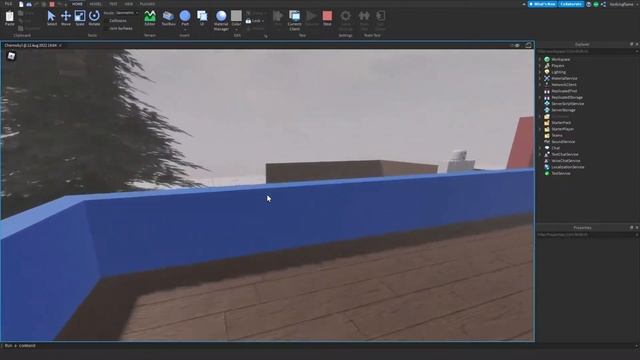Viewport: 640px width, 360px height.
Task: Select TestService in Explorer
Action: pos(560,173)
